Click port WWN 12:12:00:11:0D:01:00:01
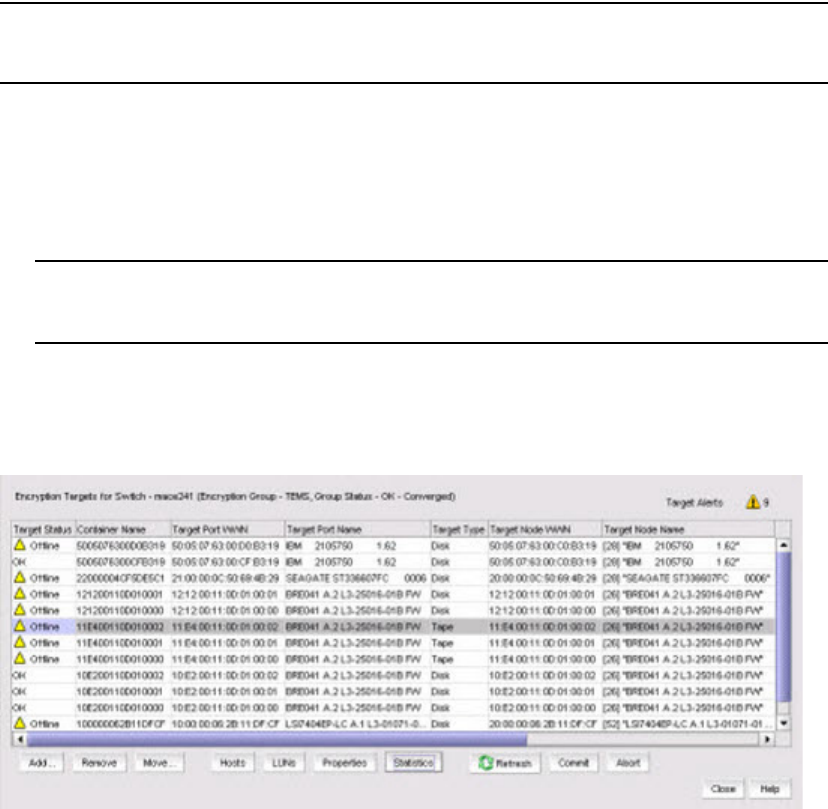This screenshot has height=809, width=828. [x=225, y=595]
